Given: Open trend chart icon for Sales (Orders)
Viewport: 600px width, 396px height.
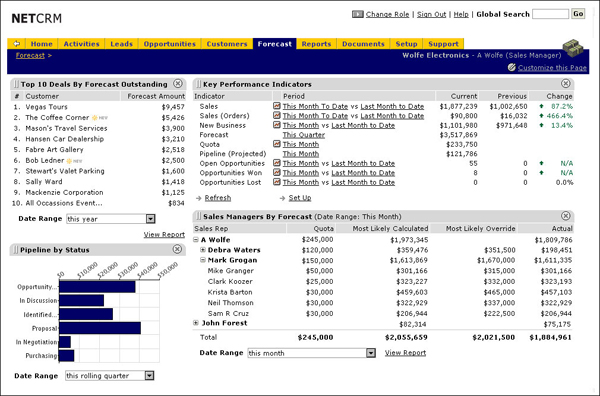Looking at the screenshot, I should click(x=277, y=115).
